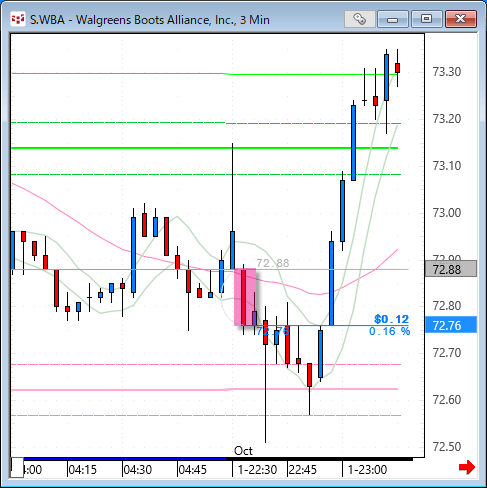Viewport: 487px width, 488px height.
Task: Click the gray 72.88 label above candle
Action: tap(273, 263)
